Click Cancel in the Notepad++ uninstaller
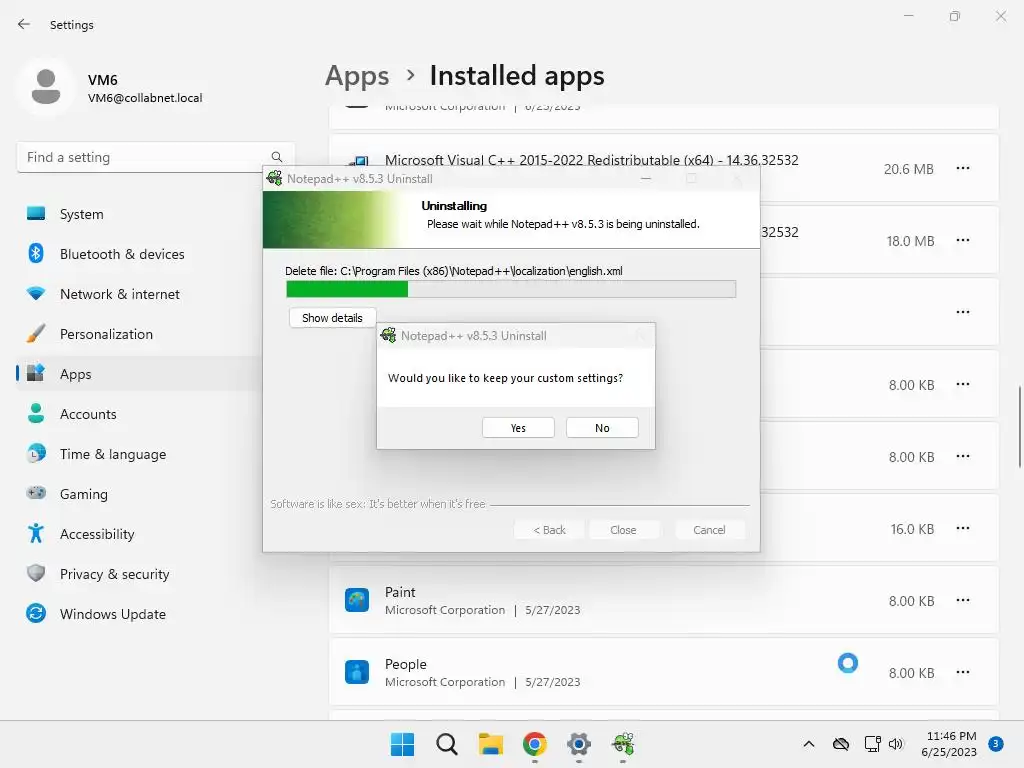 point(709,530)
